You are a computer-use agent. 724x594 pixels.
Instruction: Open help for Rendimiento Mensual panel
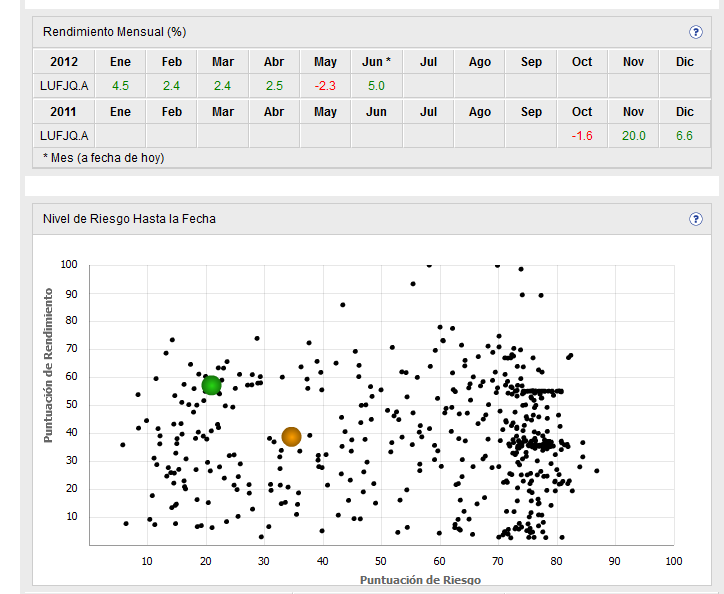[695, 32]
